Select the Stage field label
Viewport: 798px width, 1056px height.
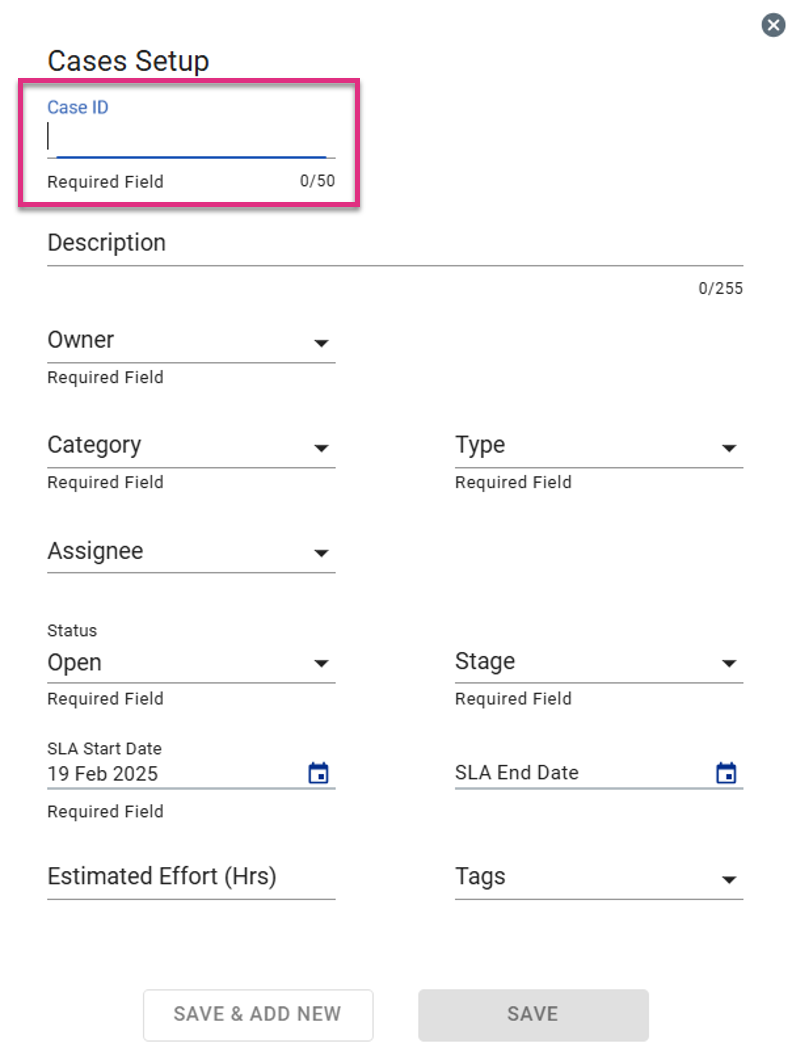click(485, 661)
